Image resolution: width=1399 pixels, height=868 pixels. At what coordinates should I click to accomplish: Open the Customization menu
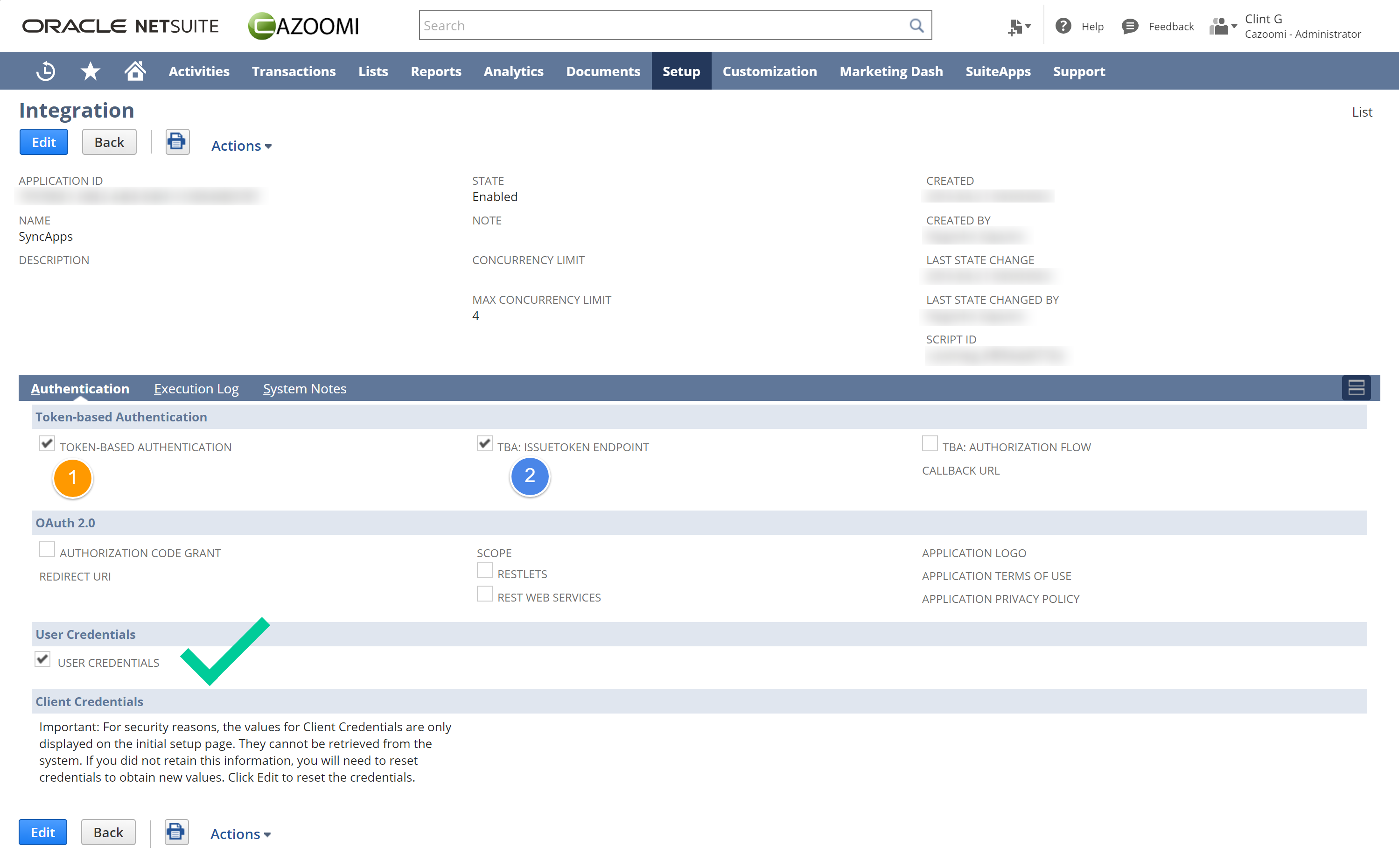tap(769, 70)
